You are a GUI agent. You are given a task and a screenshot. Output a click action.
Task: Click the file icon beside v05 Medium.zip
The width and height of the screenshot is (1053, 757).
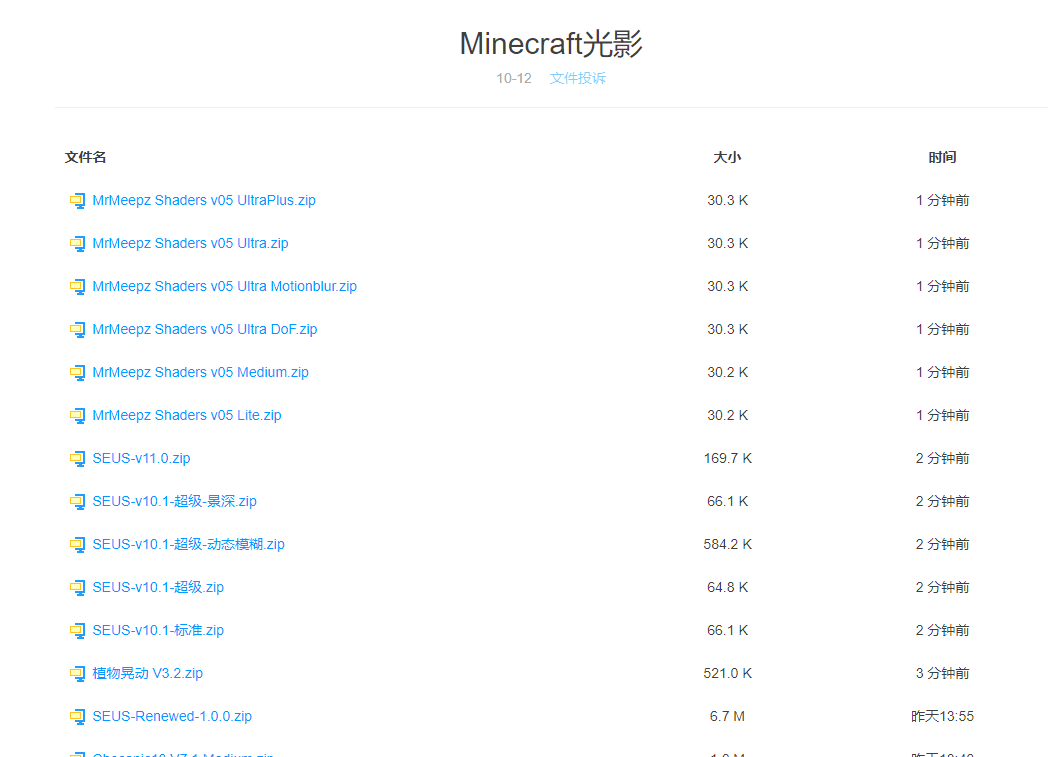point(77,373)
